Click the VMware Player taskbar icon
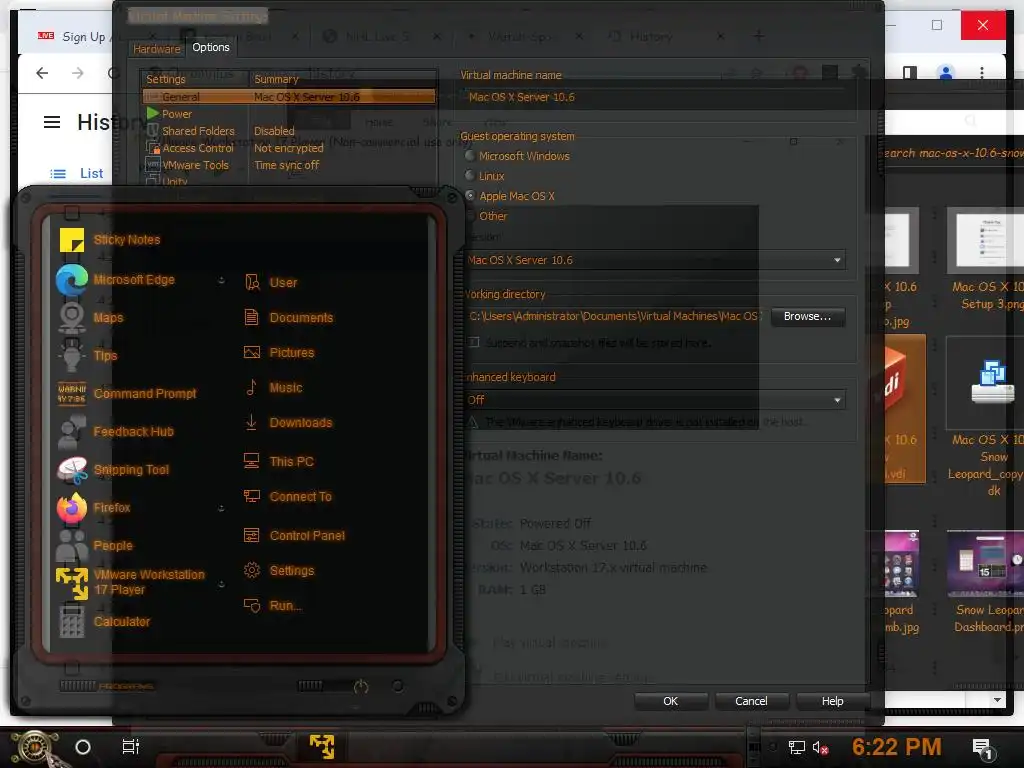 tap(322, 746)
